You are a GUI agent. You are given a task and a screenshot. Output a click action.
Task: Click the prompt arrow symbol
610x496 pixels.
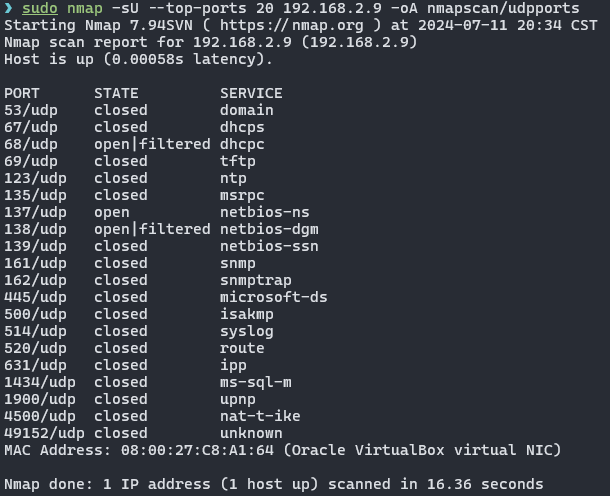click(x=8, y=8)
